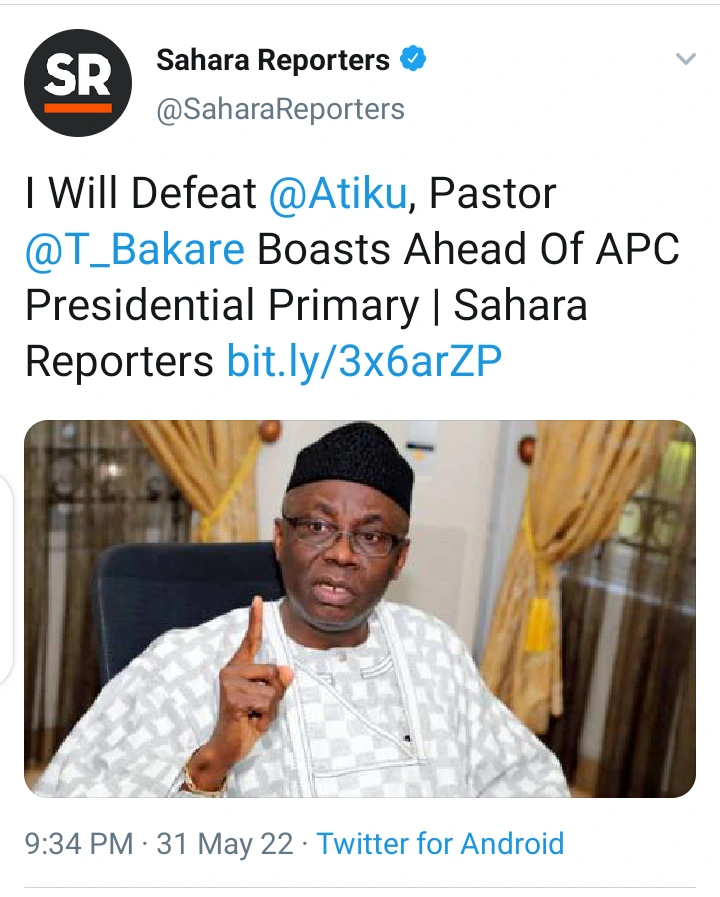Click the eyeglasses in the photo
Viewport: 720px width, 897px height.
point(343,535)
